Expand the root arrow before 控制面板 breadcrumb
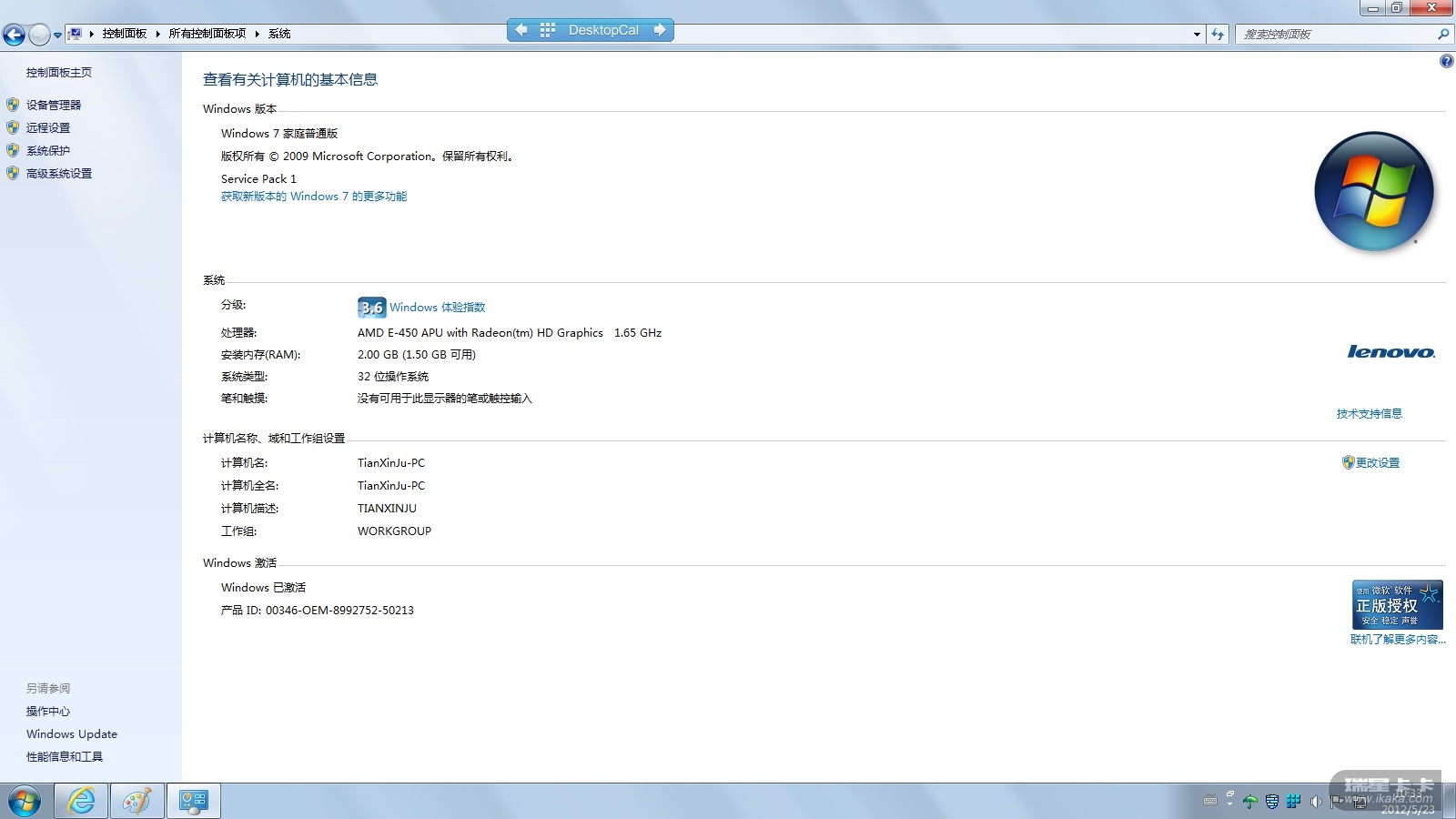The image size is (1456, 819). point(91,34)
